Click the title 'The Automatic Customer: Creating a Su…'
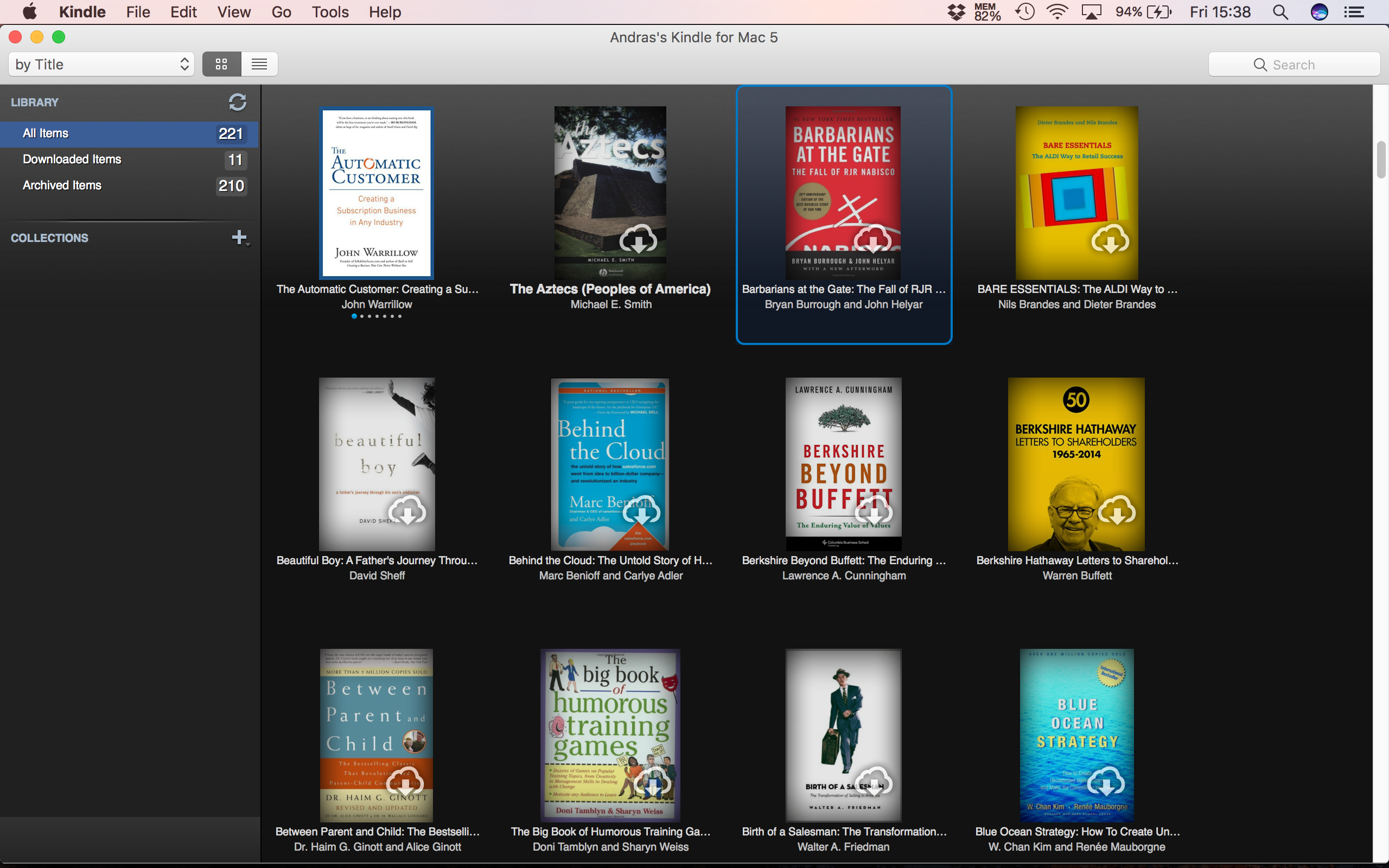Image resolution: width=1389 pixels, height=868 pixels. tap(377, 289)
